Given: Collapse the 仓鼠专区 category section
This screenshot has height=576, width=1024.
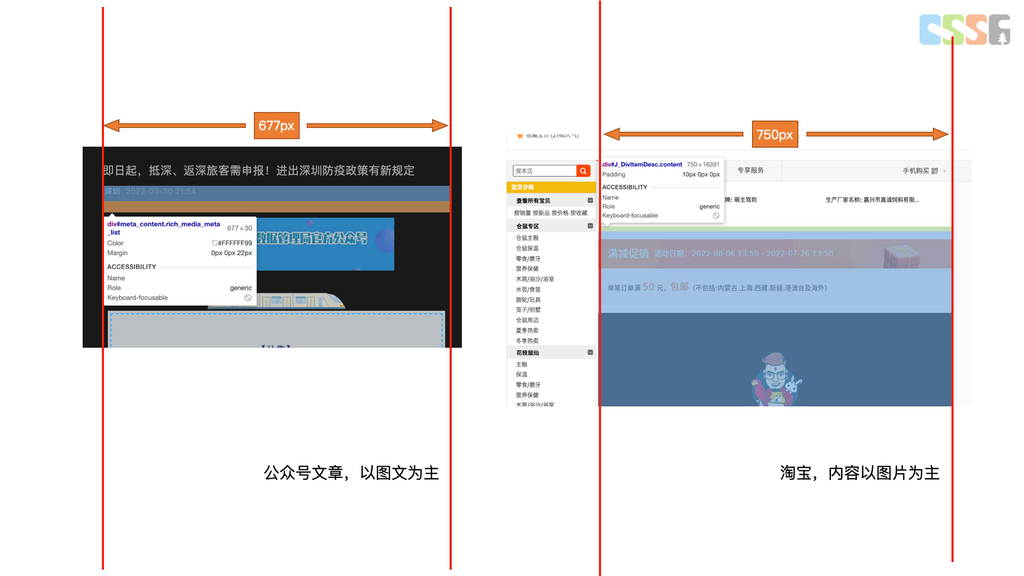Looking at the screenshot, I should point(590,227).
